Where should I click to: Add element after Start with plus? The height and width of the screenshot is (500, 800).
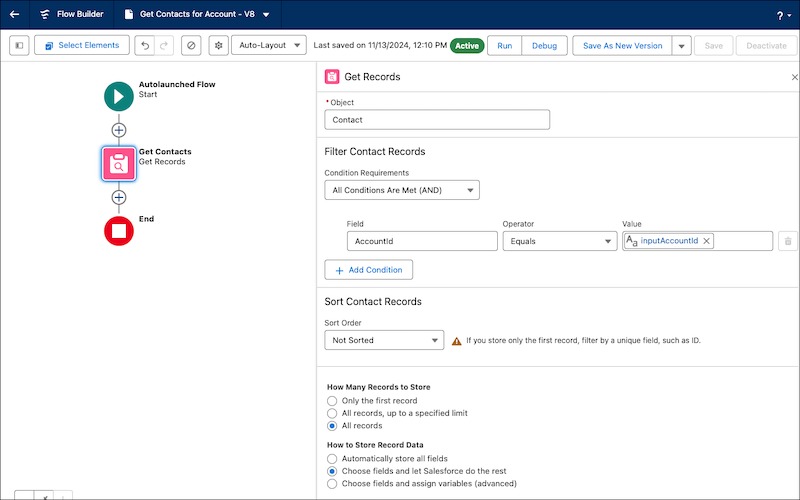pyautogui.click(x=119, y=130)
